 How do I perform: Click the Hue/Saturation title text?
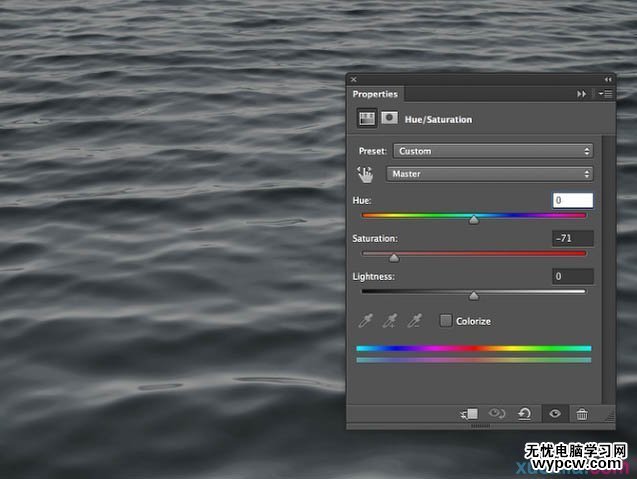click(438, 119)
